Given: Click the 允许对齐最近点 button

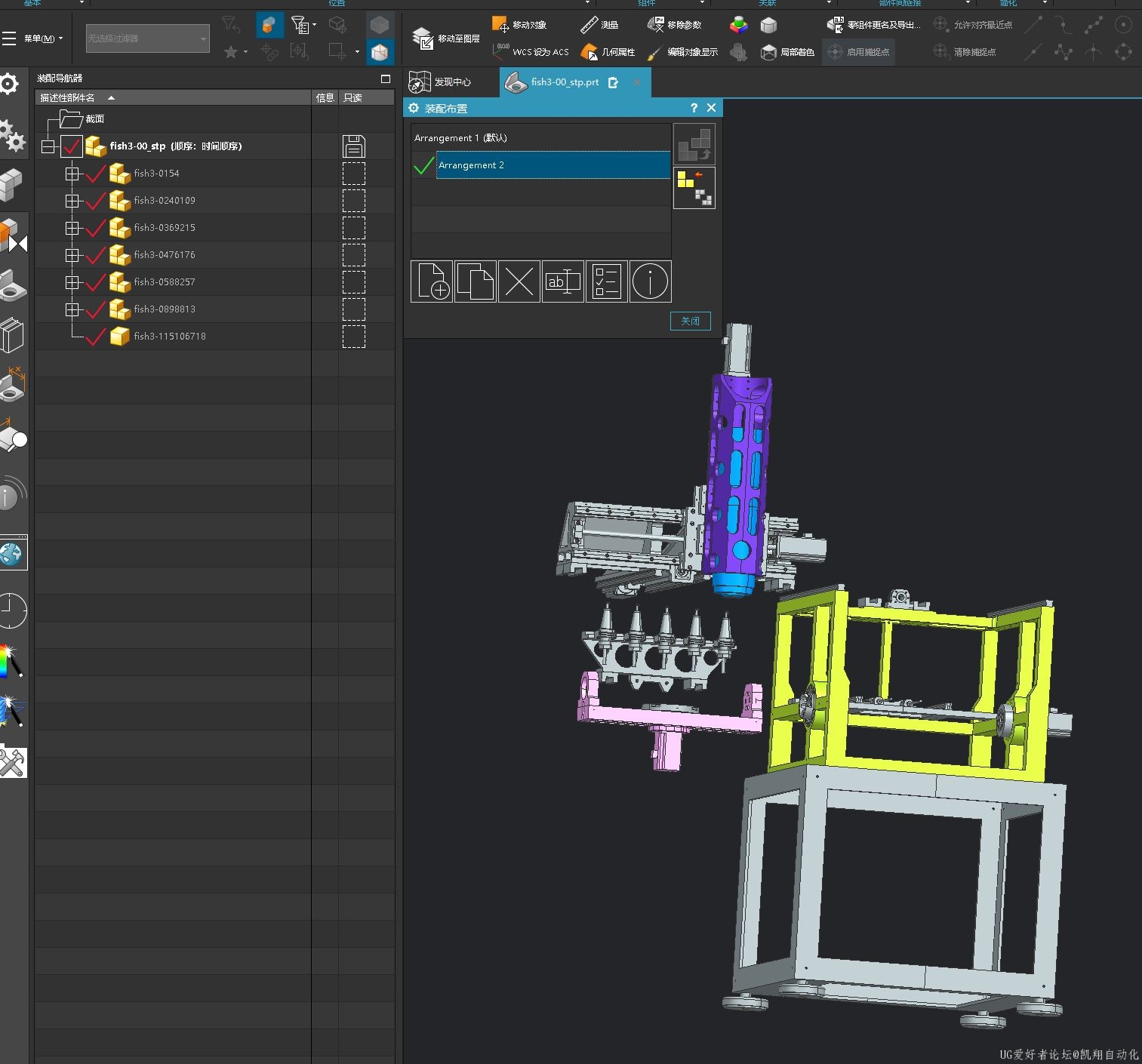Looking at the screenshot, I should 974,25.
